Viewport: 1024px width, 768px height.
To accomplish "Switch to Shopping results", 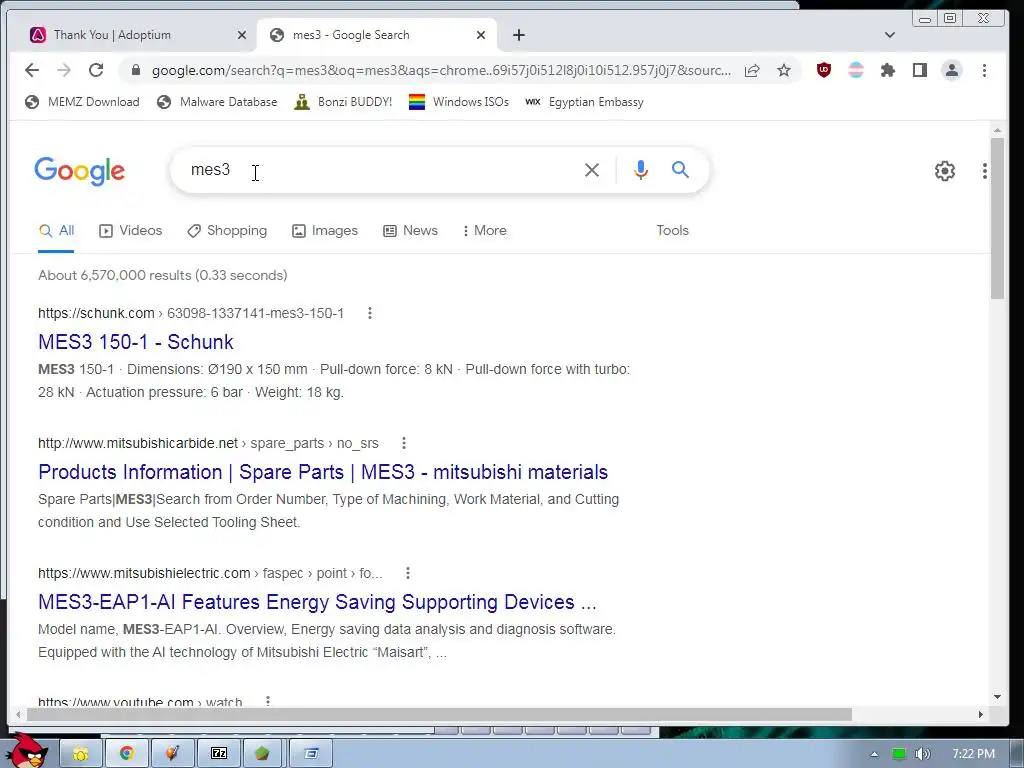I will click(227, 231).
